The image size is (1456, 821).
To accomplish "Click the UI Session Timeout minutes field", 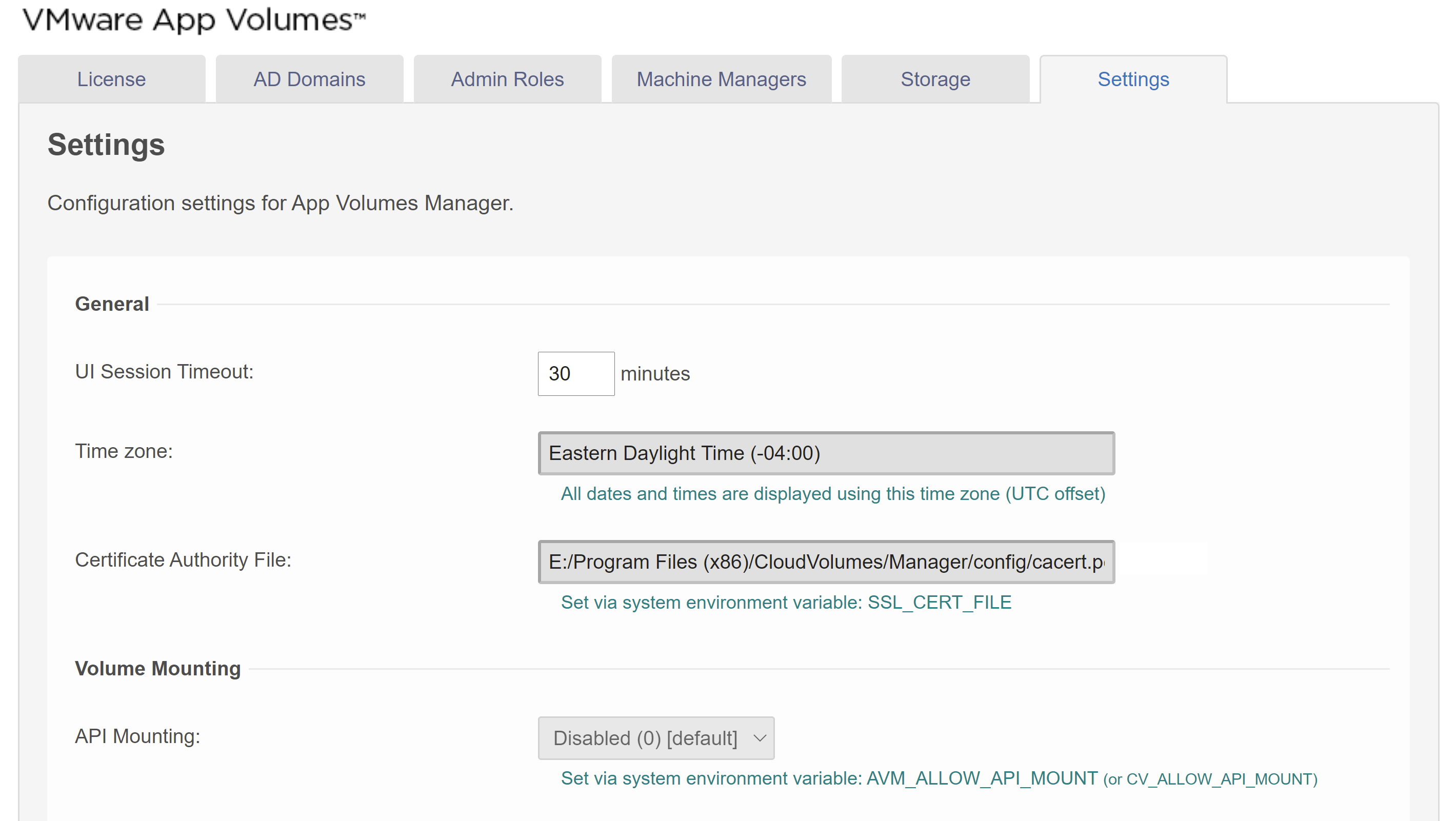I will tap(576, 373).
